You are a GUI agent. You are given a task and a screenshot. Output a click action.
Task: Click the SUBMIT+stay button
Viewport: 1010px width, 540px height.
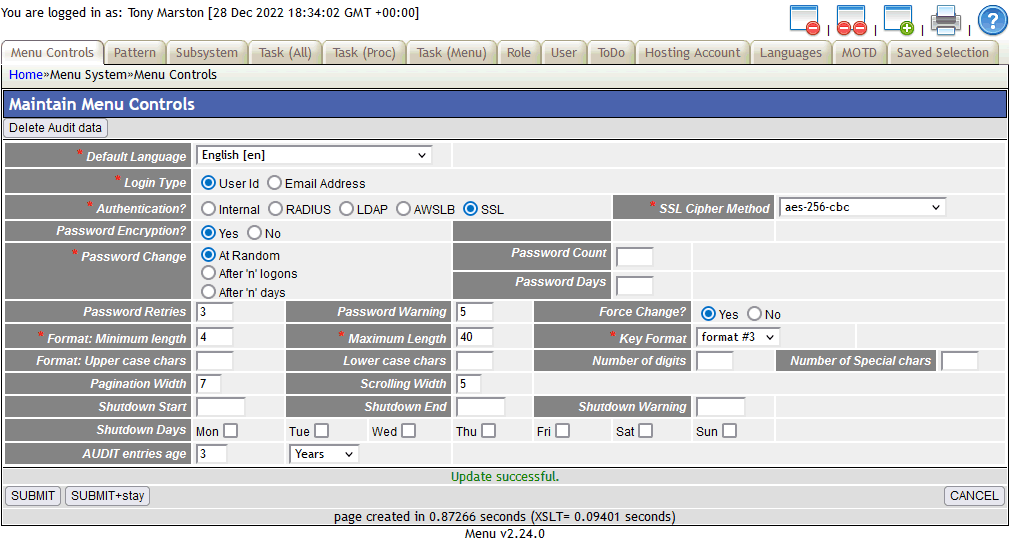point(107,496)
